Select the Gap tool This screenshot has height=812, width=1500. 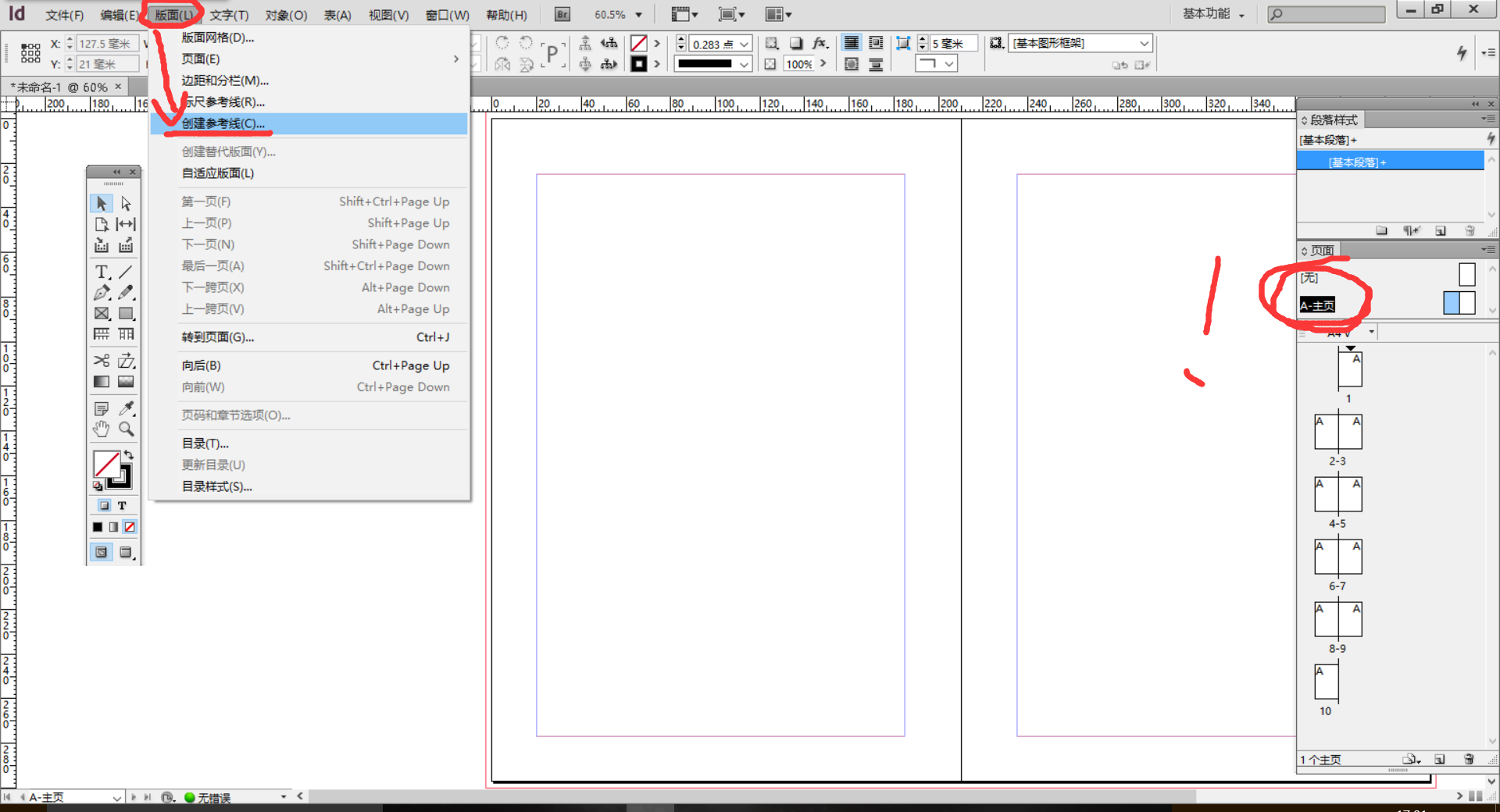(x=126, y=224)
